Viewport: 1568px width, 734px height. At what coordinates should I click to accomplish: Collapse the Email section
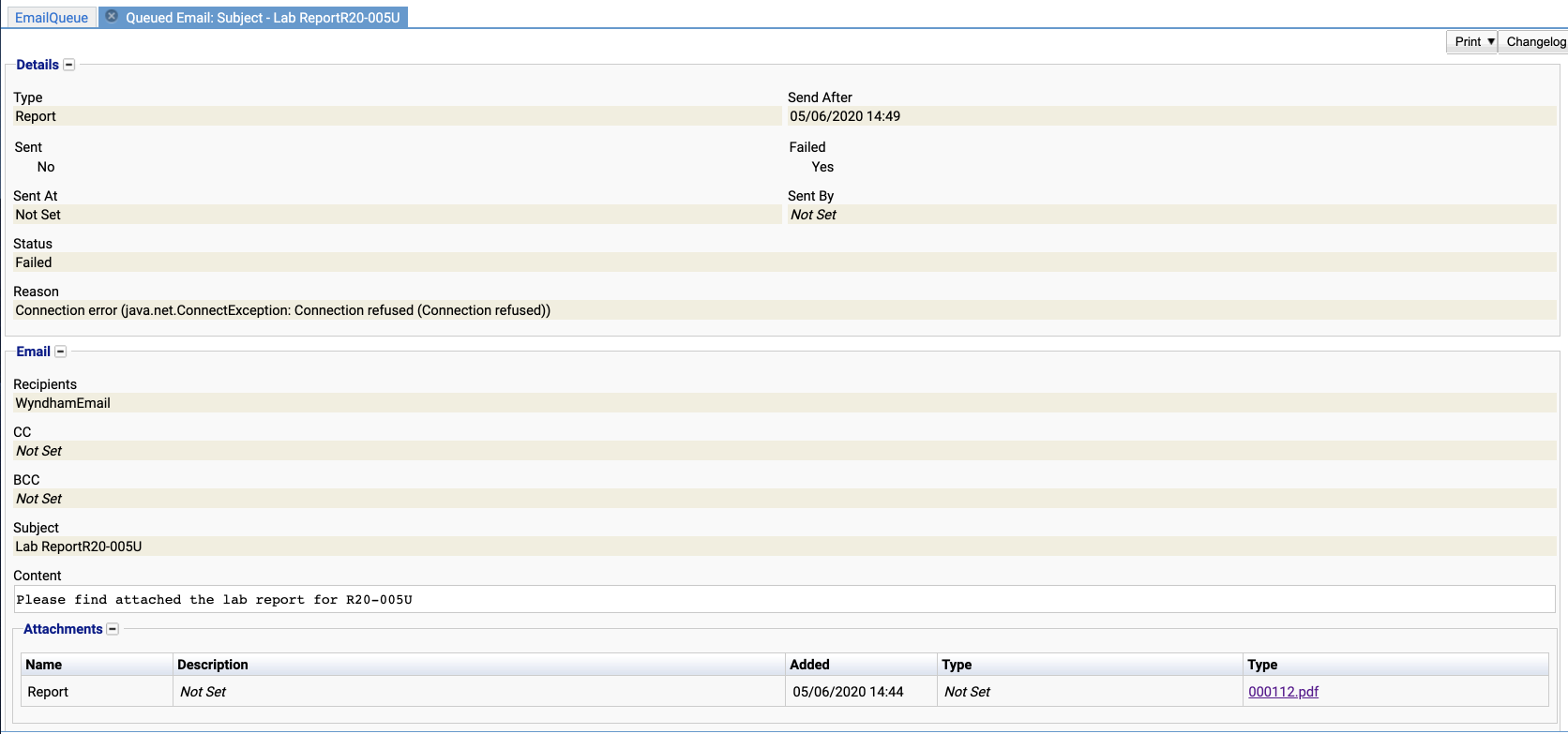(x=60, y=352)
